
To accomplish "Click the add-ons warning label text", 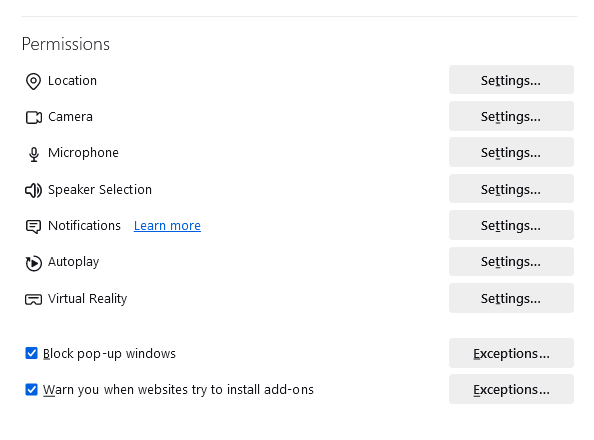I will [178, 390].
